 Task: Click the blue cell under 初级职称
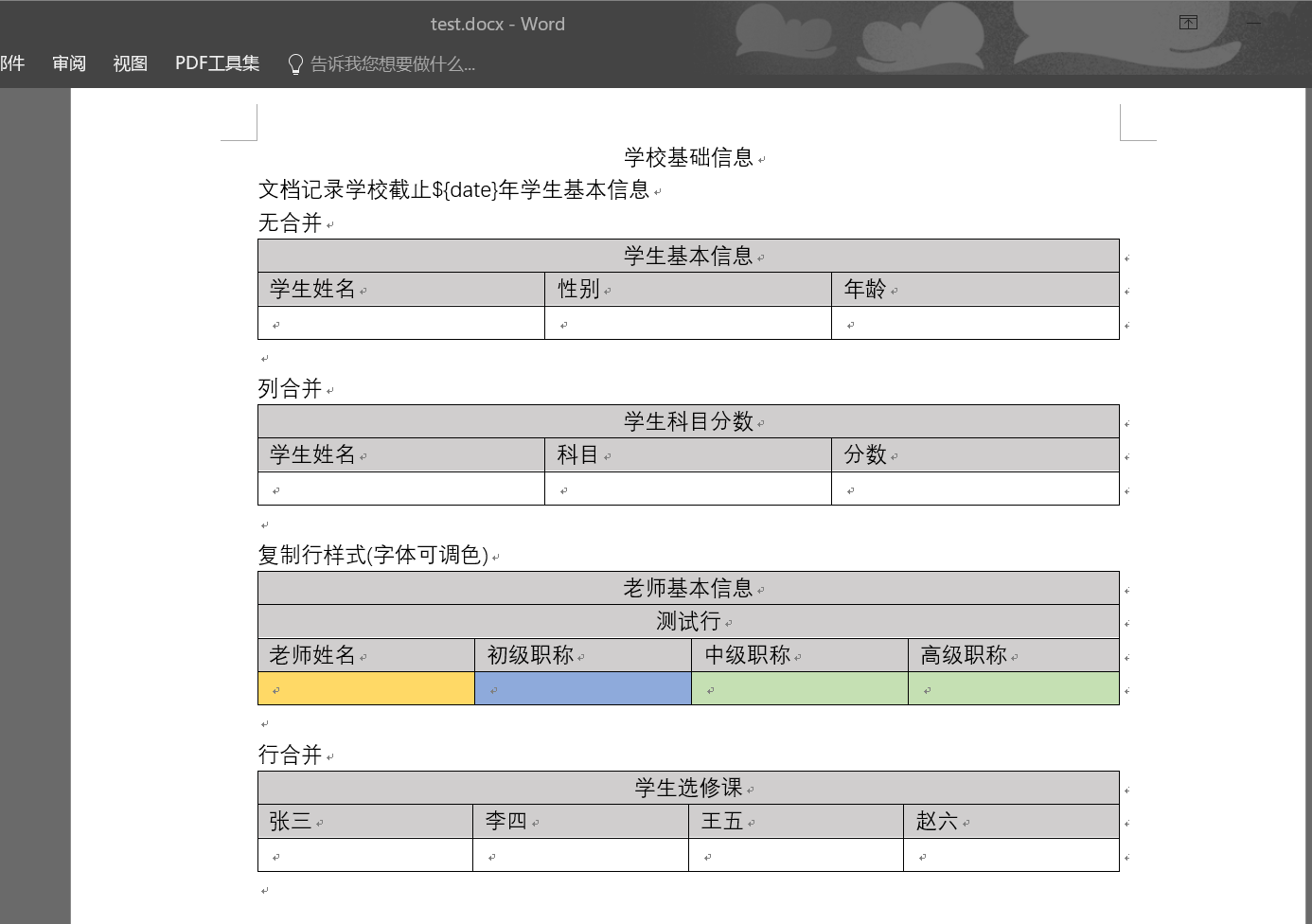tap(581, 687)
